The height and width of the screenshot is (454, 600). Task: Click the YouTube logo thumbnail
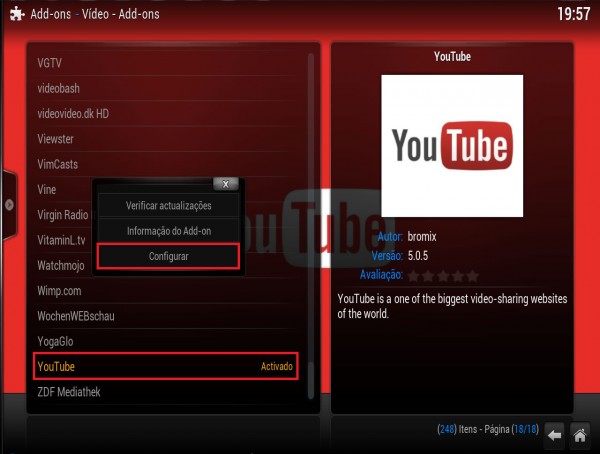click(452, 146)
